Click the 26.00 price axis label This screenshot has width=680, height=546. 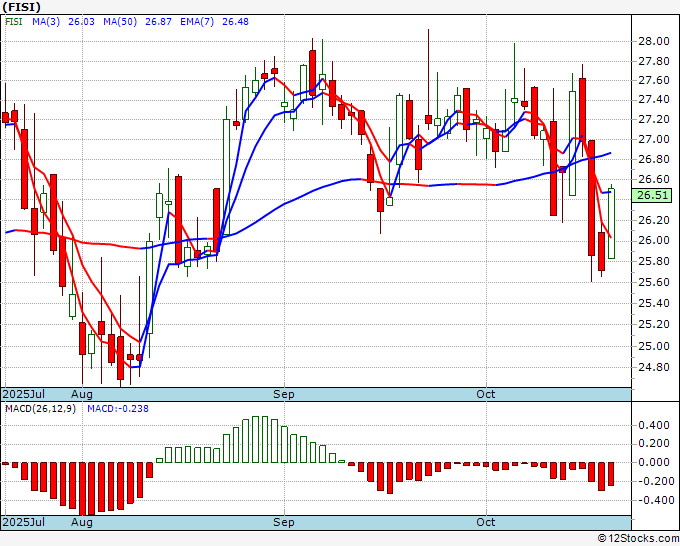[654, 241]
